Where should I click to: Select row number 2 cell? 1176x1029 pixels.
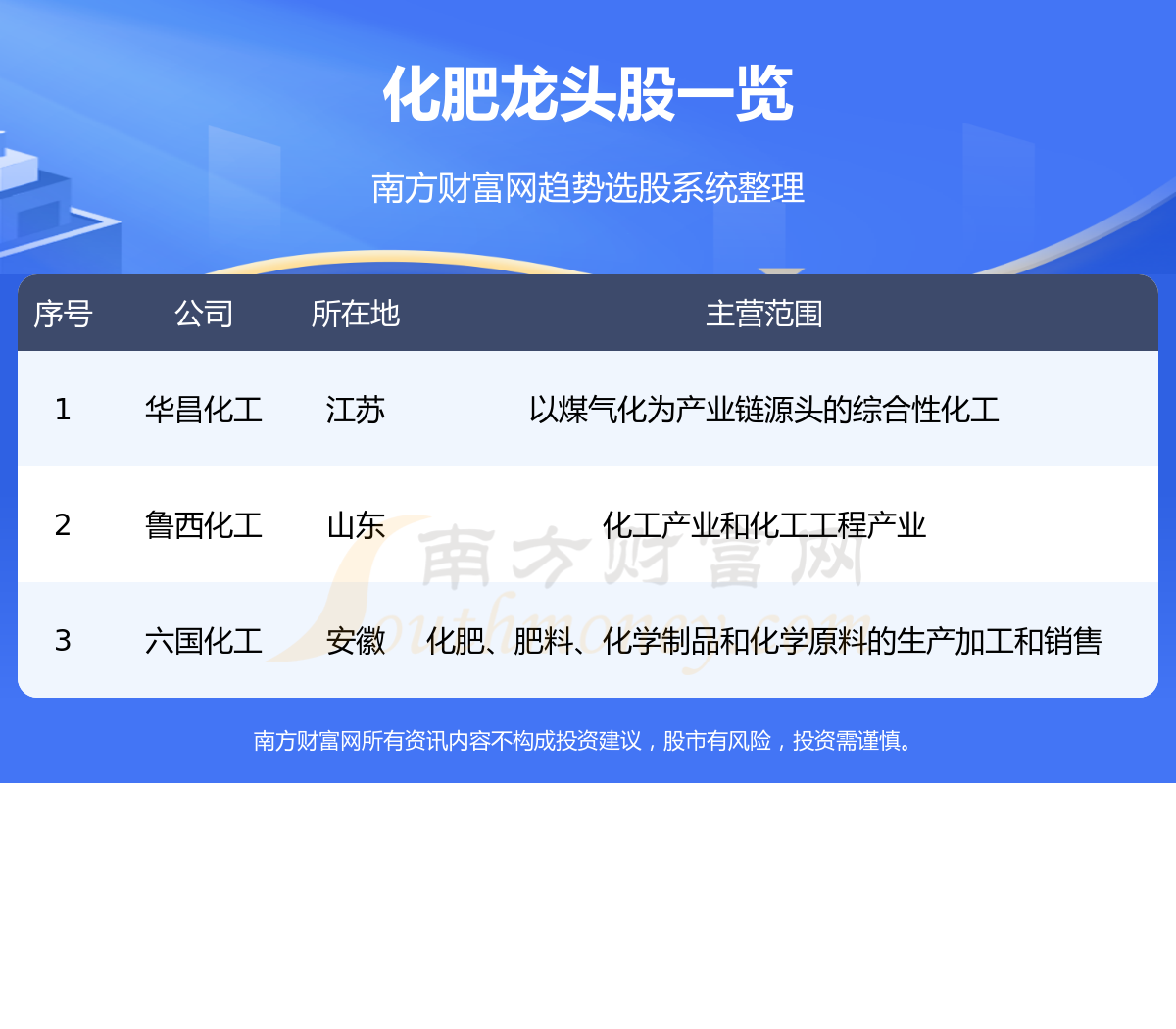(x=63, y=524)
